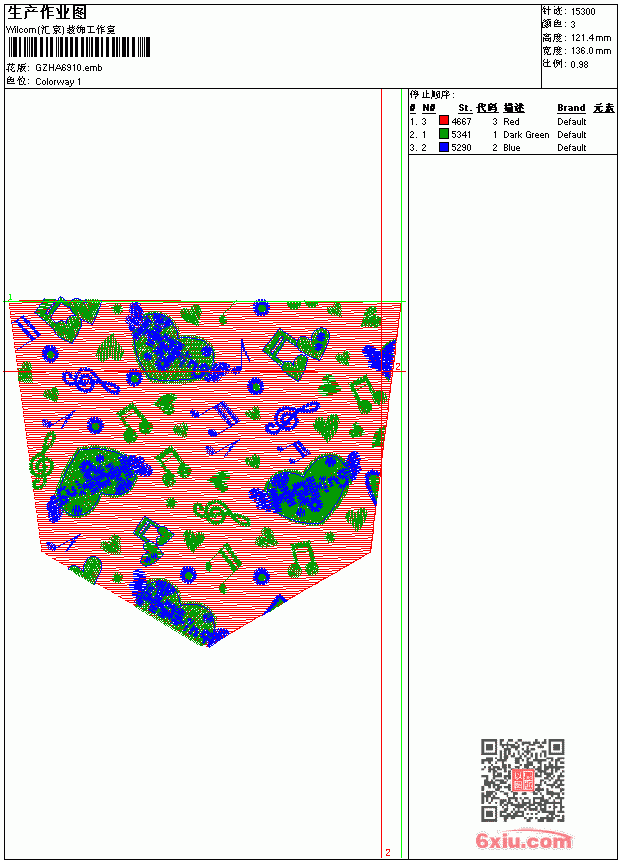Click the barcode under the studio name
The image size is (620, 860).
78,47
